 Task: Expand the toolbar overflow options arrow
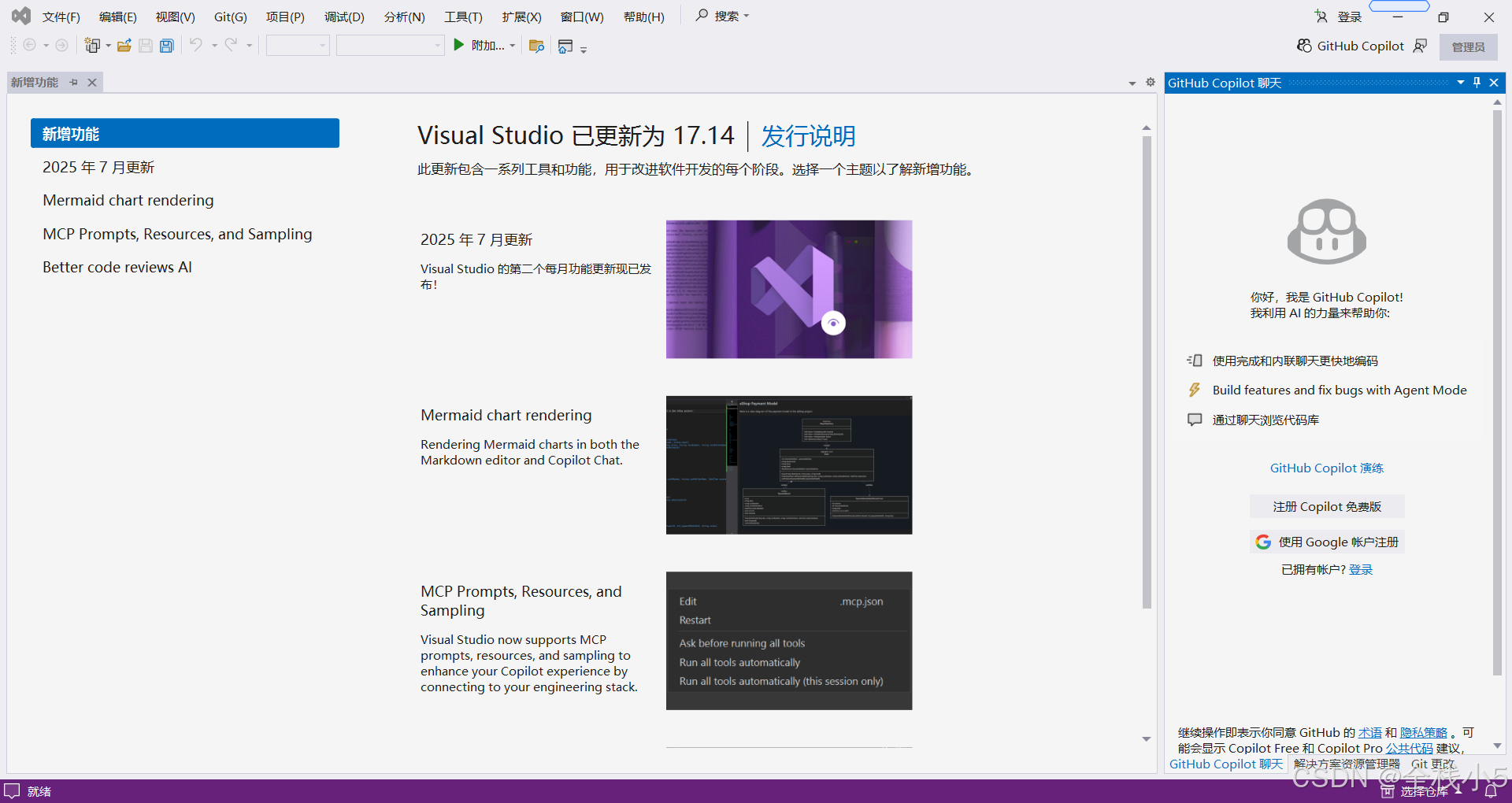tap(584, 50)
